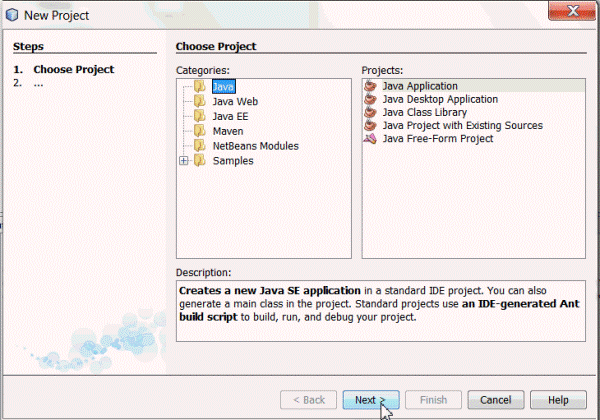
Task: Choose Java Class Library project type
Action: click(425, 112)
